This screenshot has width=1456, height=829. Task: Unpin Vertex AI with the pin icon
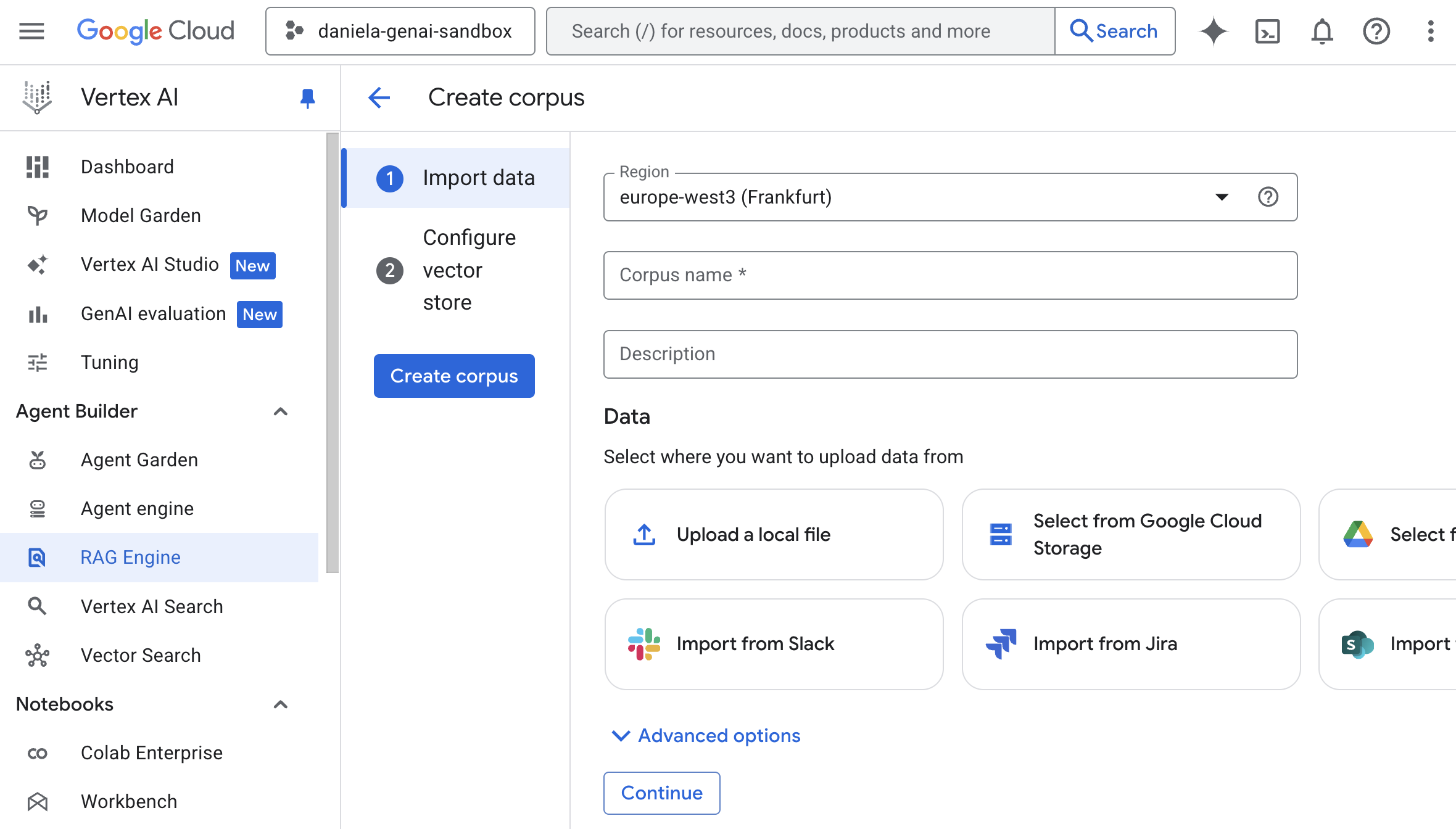pyautogui.click(x=307, y=97)
